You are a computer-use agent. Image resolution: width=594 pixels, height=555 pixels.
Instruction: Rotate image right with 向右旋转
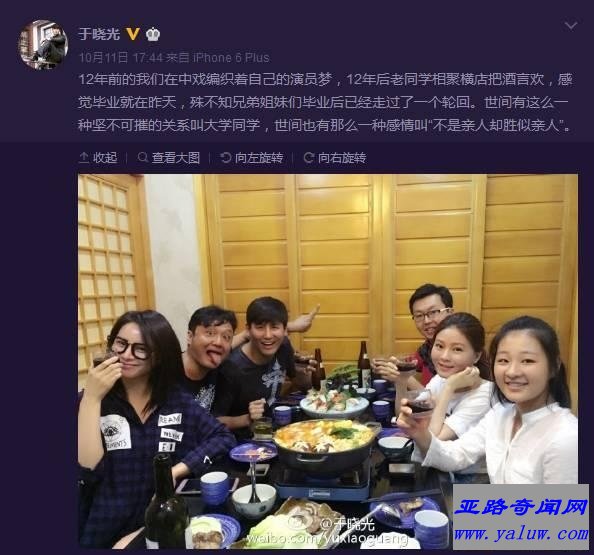335,158
